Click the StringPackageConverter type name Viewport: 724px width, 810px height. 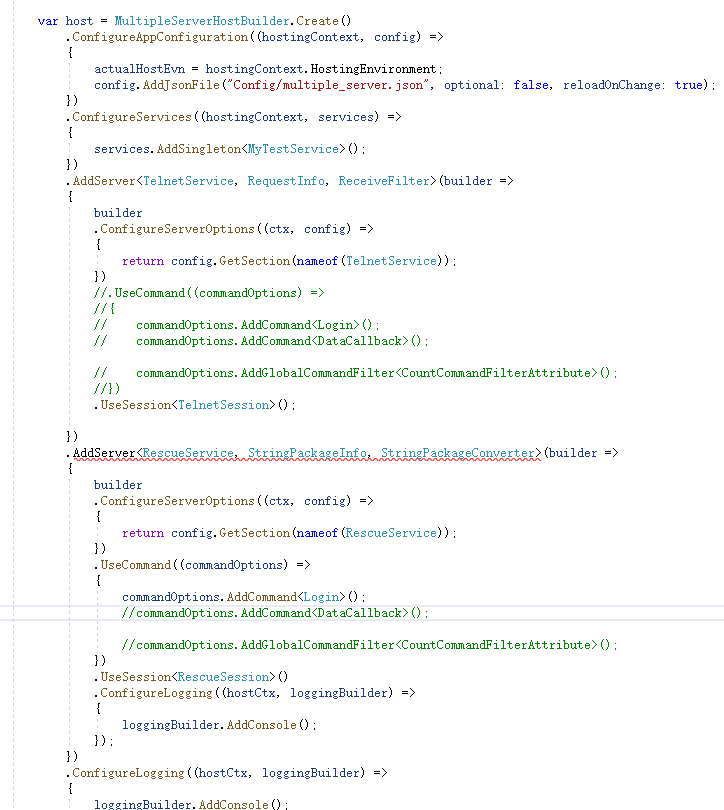458,454
